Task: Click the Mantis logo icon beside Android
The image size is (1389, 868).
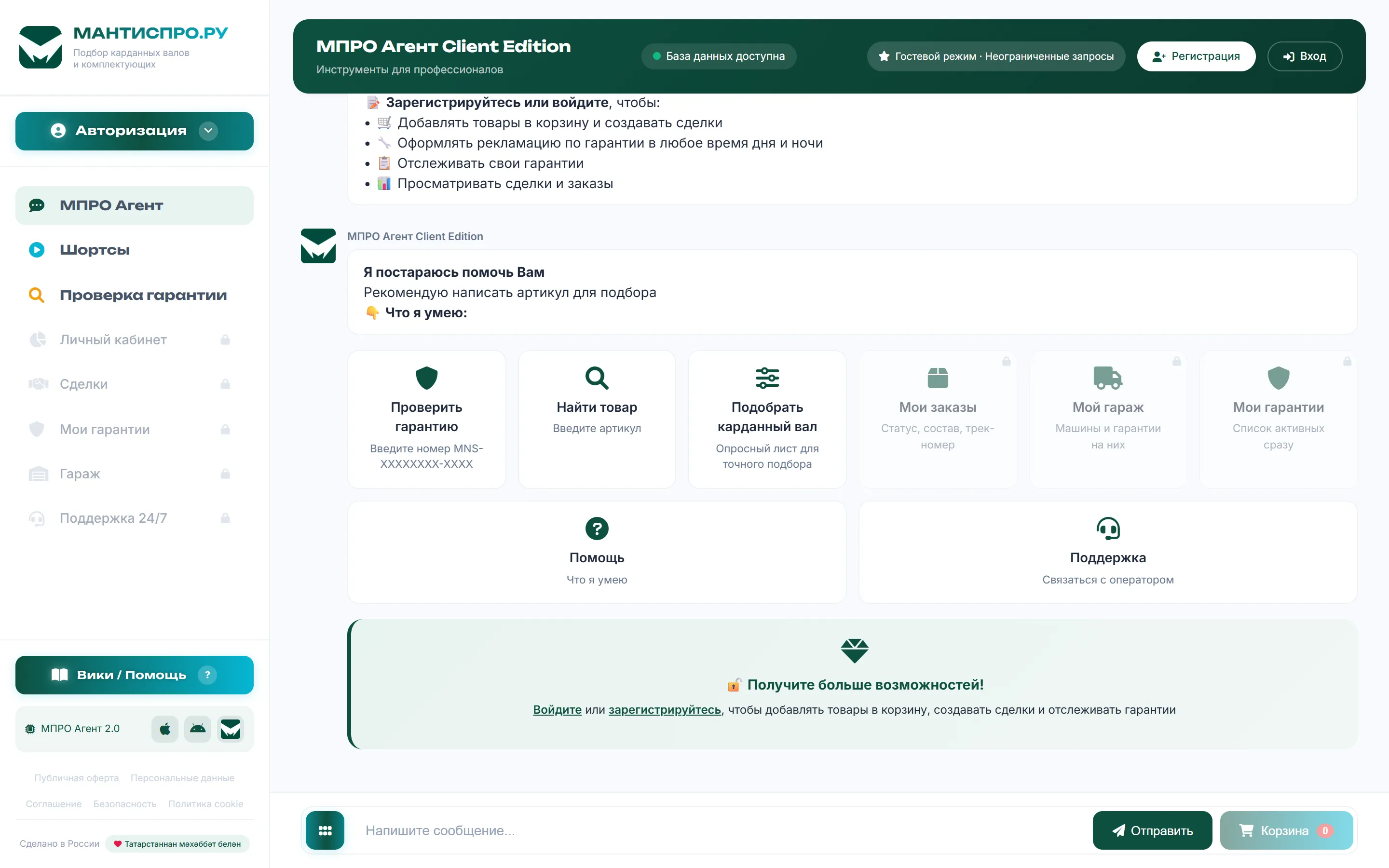Action: click(x=230, y=729)
